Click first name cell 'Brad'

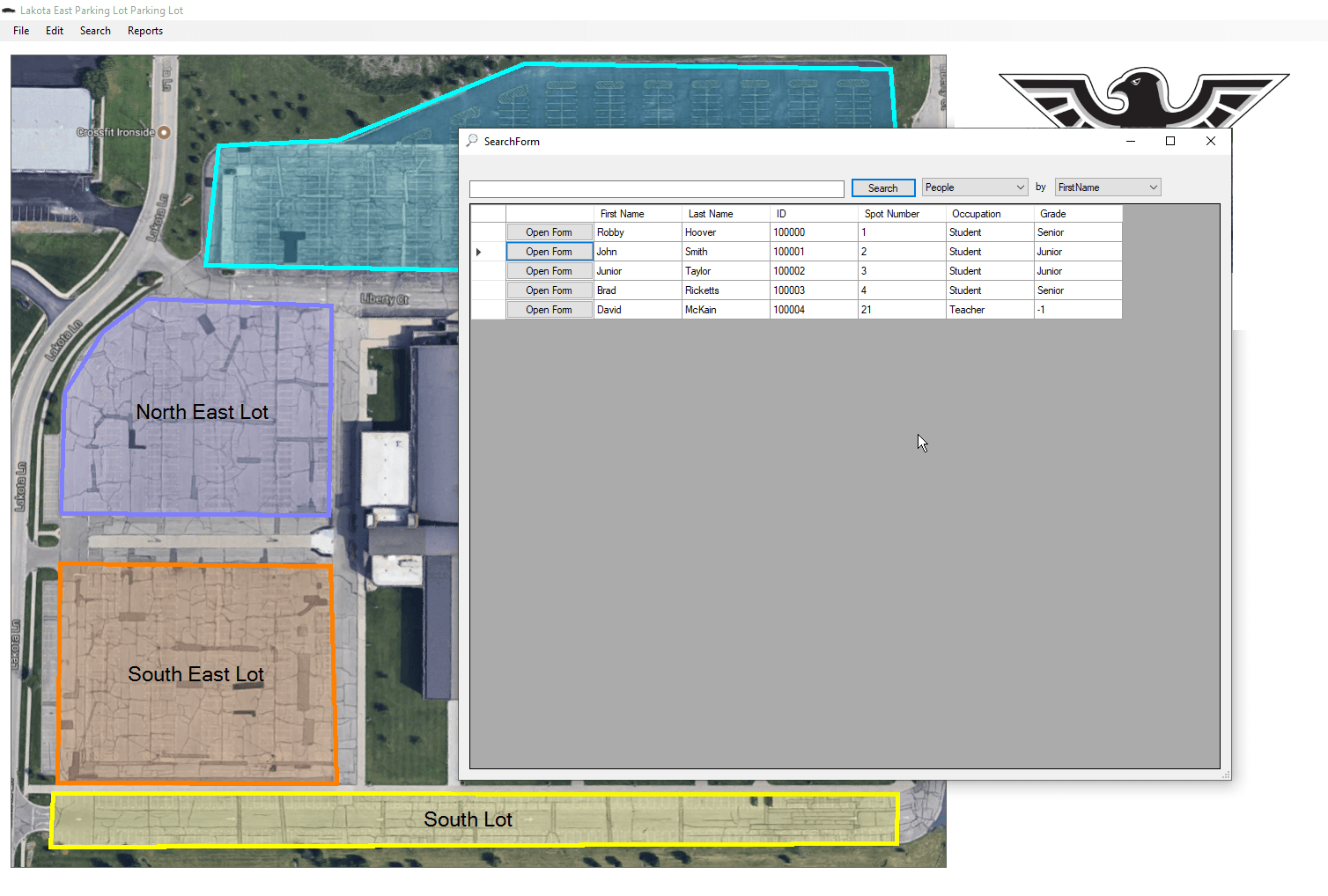click(x=638, y=290)
